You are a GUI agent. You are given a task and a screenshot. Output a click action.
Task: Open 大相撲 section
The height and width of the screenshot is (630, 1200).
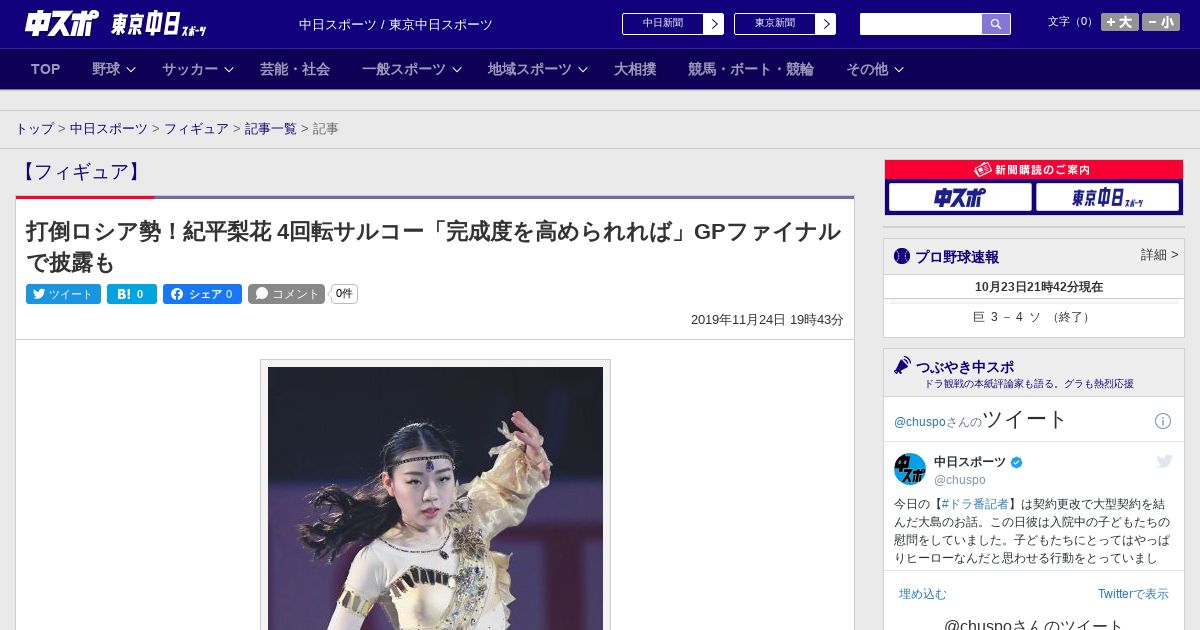click(635, 69)
